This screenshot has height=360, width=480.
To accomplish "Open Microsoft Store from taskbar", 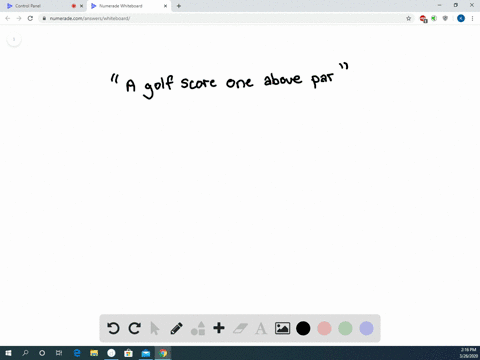I will [x=128, y=353].
